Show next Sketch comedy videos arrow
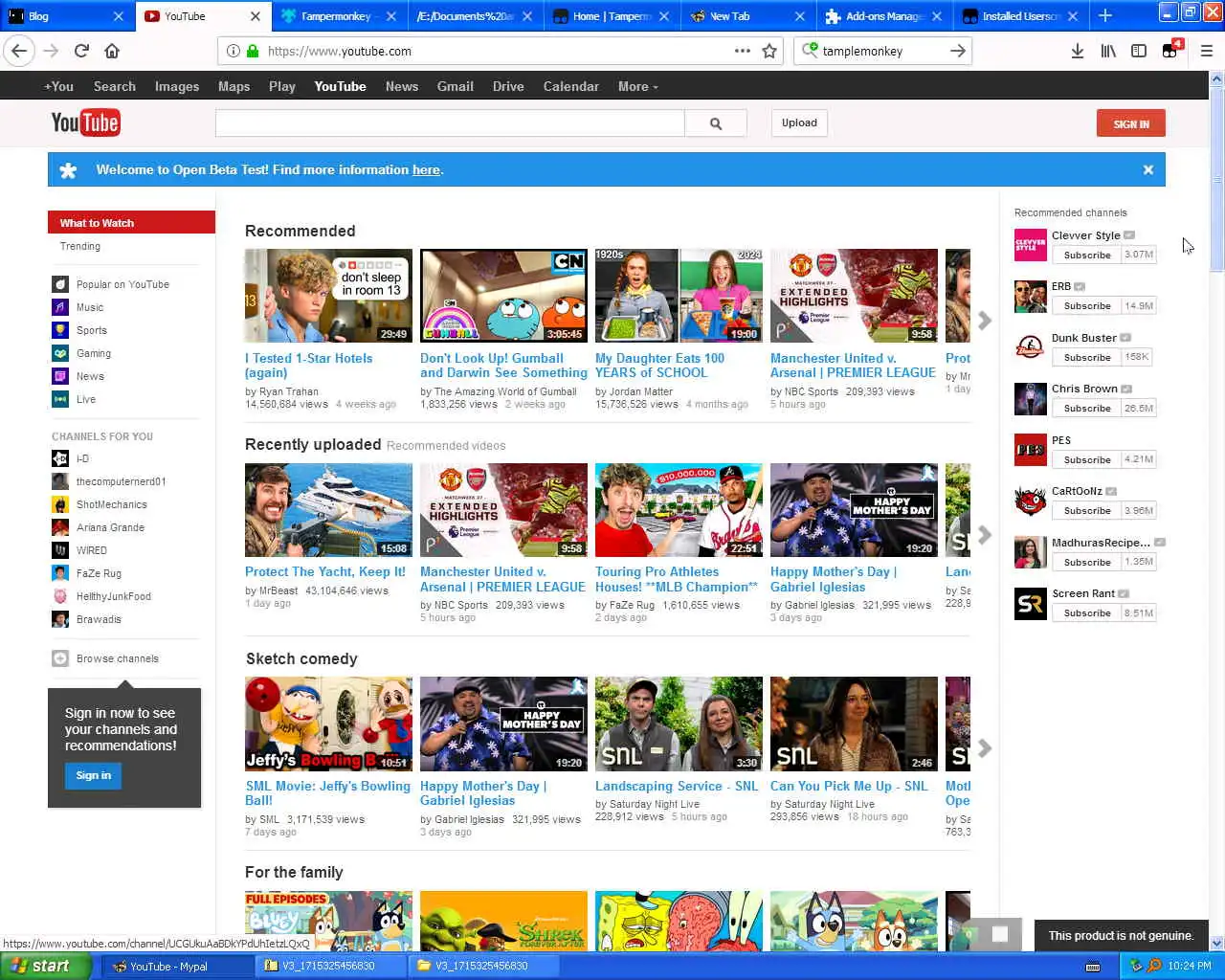 (x=985, y=748)
